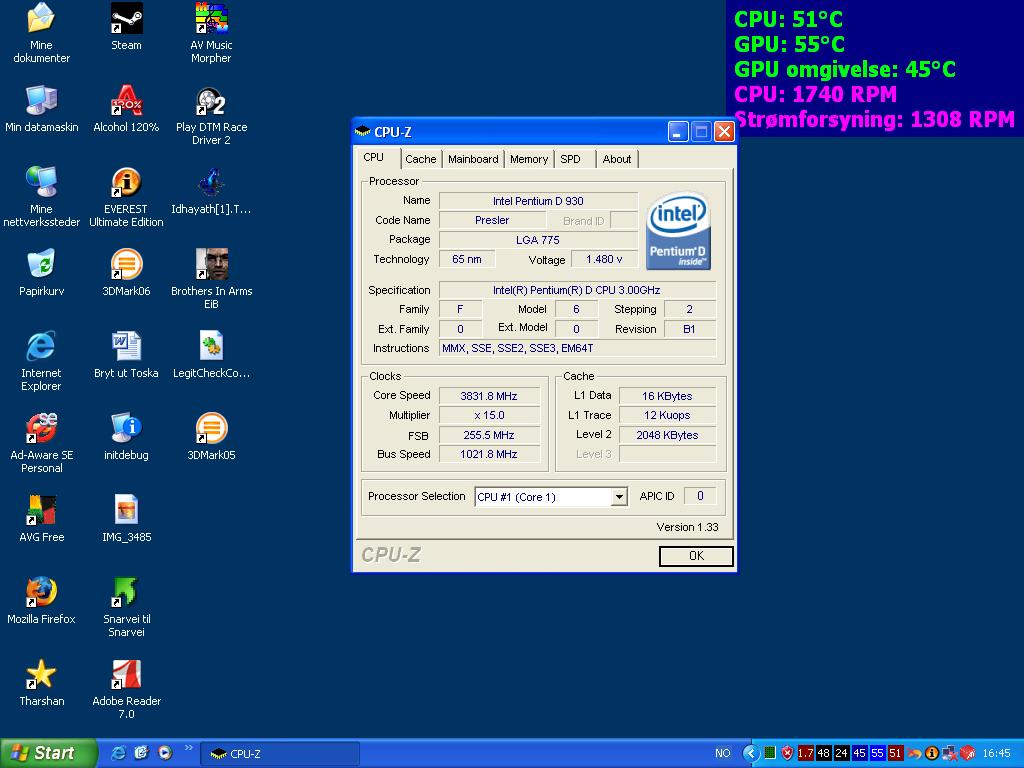The image size is (1024, 768).
Task: Click the tray clock showing 16:45
Action: tap(997, 753)
